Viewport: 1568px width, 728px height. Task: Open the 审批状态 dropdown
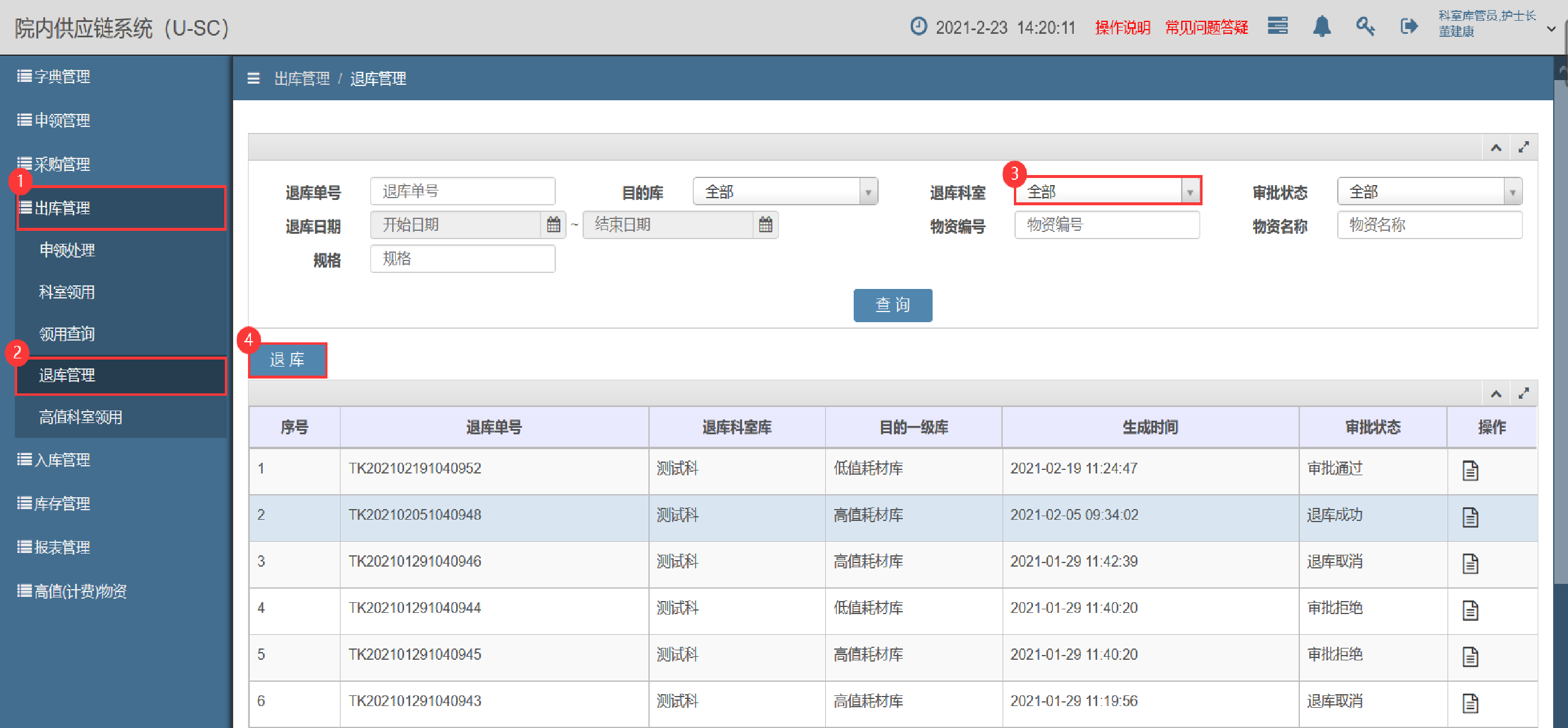[x=1429, y=192]
